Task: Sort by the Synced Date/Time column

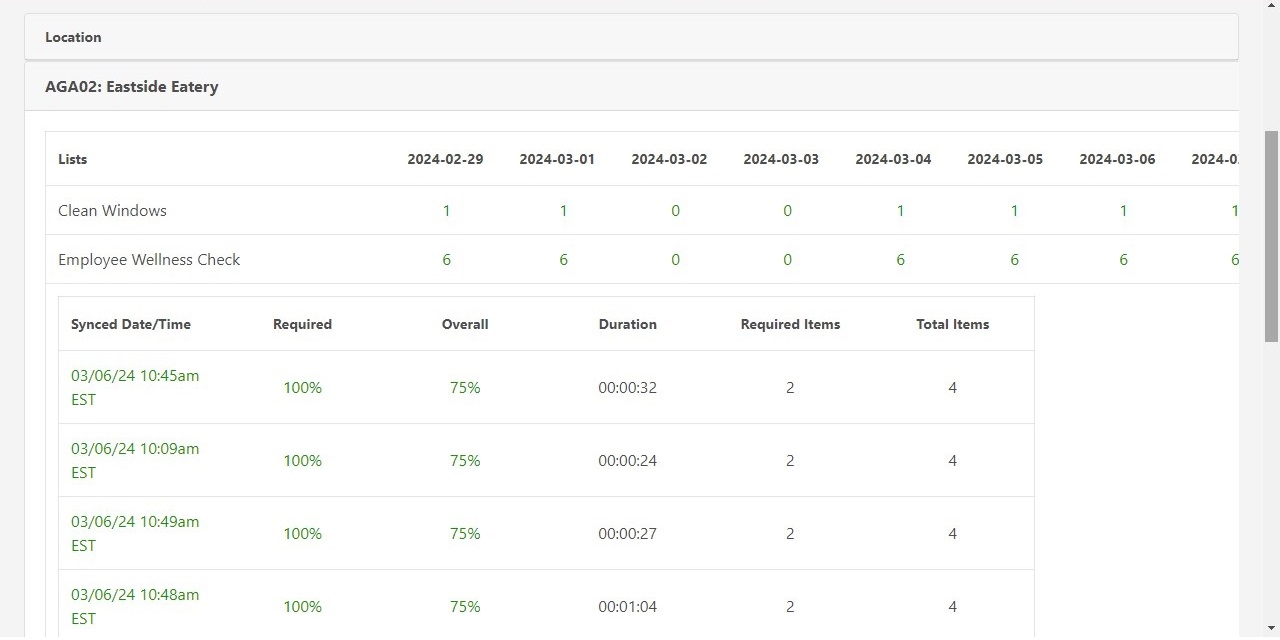Action: (130, 324)
